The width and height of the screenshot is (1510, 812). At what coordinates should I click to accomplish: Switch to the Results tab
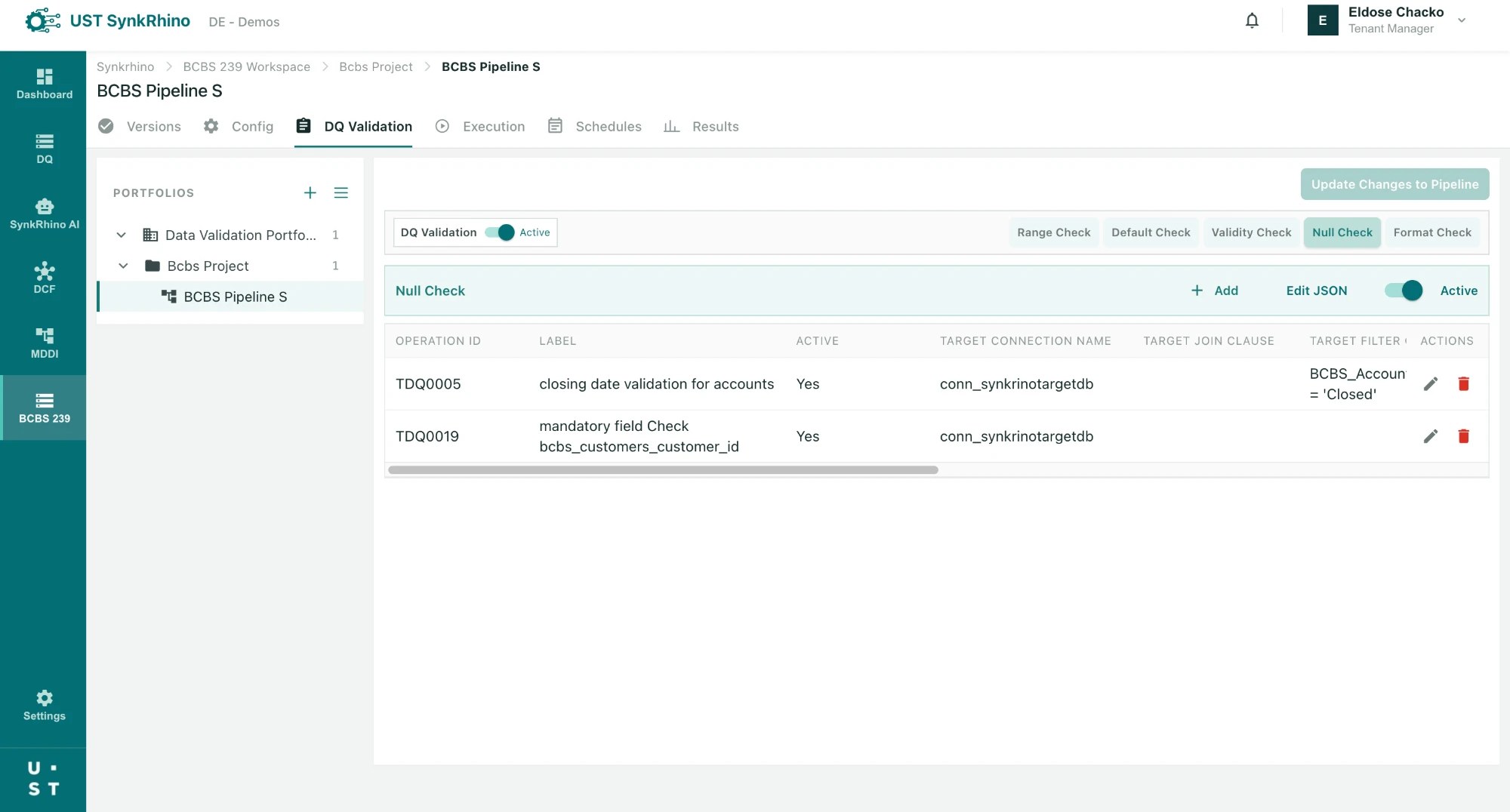tap(701, 126)
